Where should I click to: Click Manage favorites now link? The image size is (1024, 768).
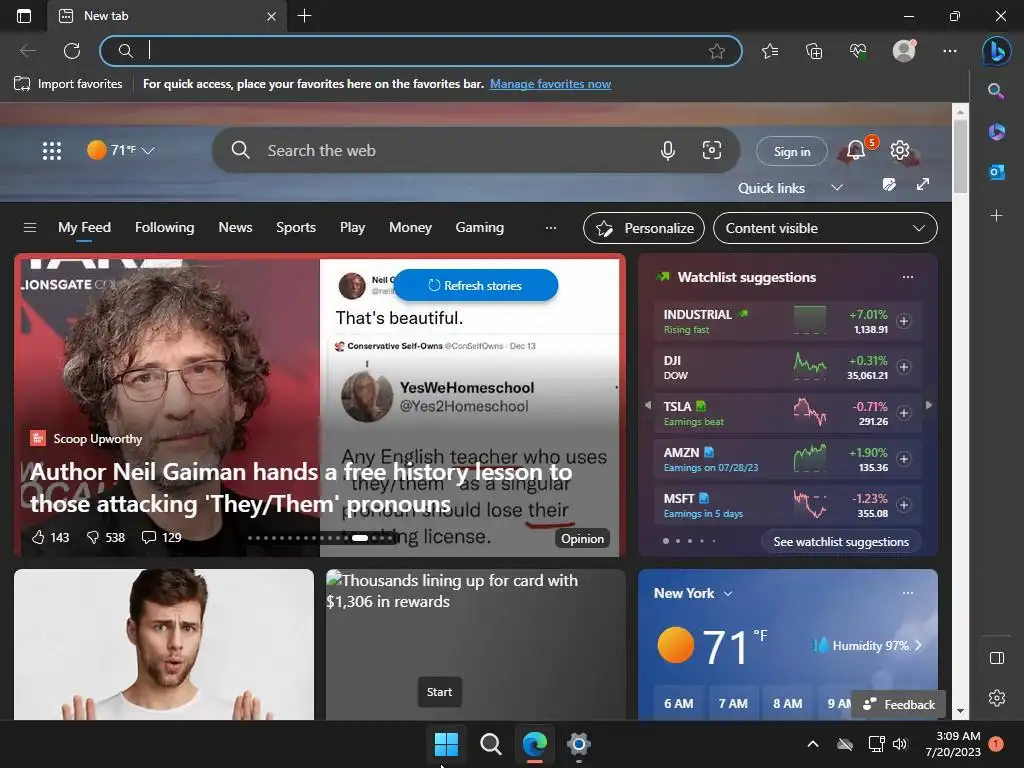tap(550, 84)
